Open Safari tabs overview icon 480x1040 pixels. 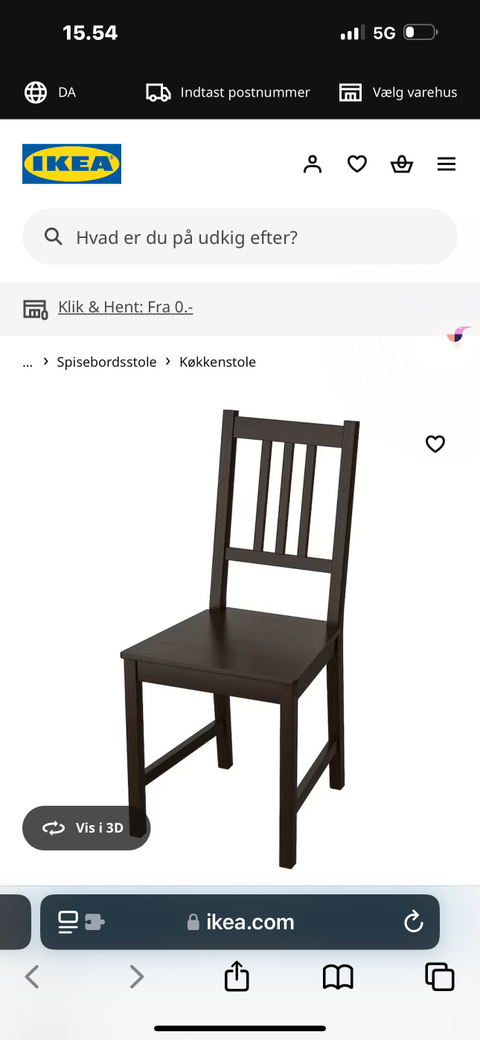coord(440,977)
